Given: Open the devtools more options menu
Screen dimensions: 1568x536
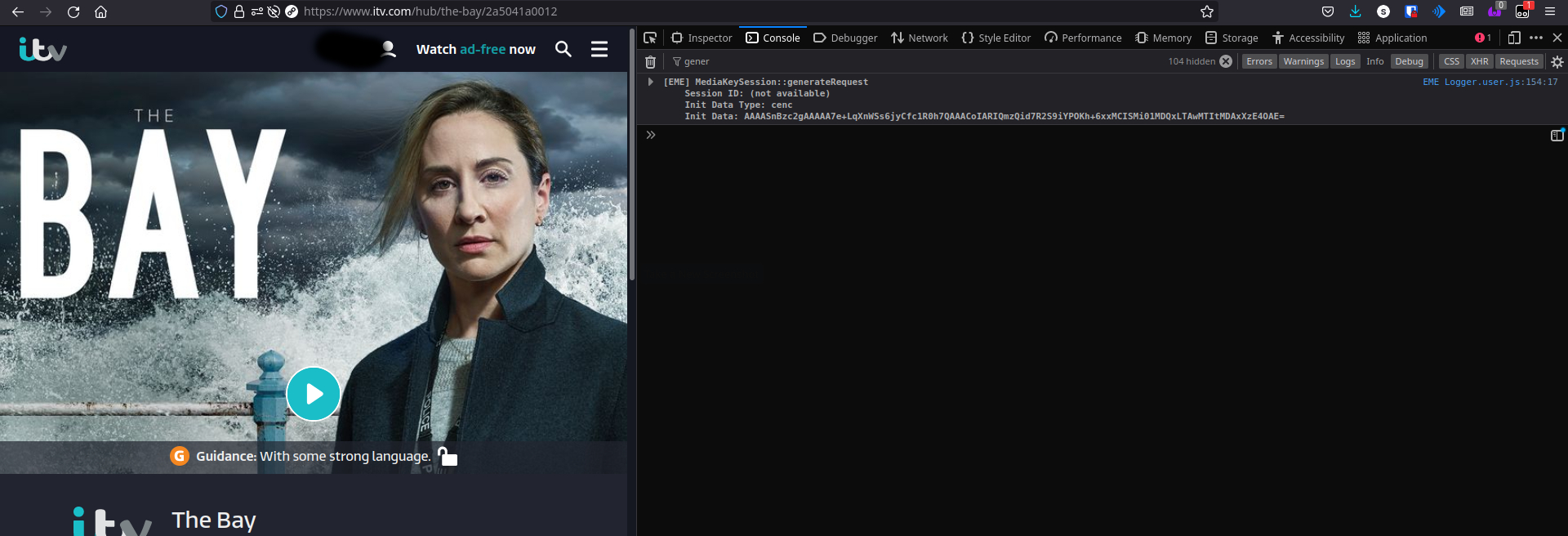Looking at the screenshot, I should (x=1536, y=38).
